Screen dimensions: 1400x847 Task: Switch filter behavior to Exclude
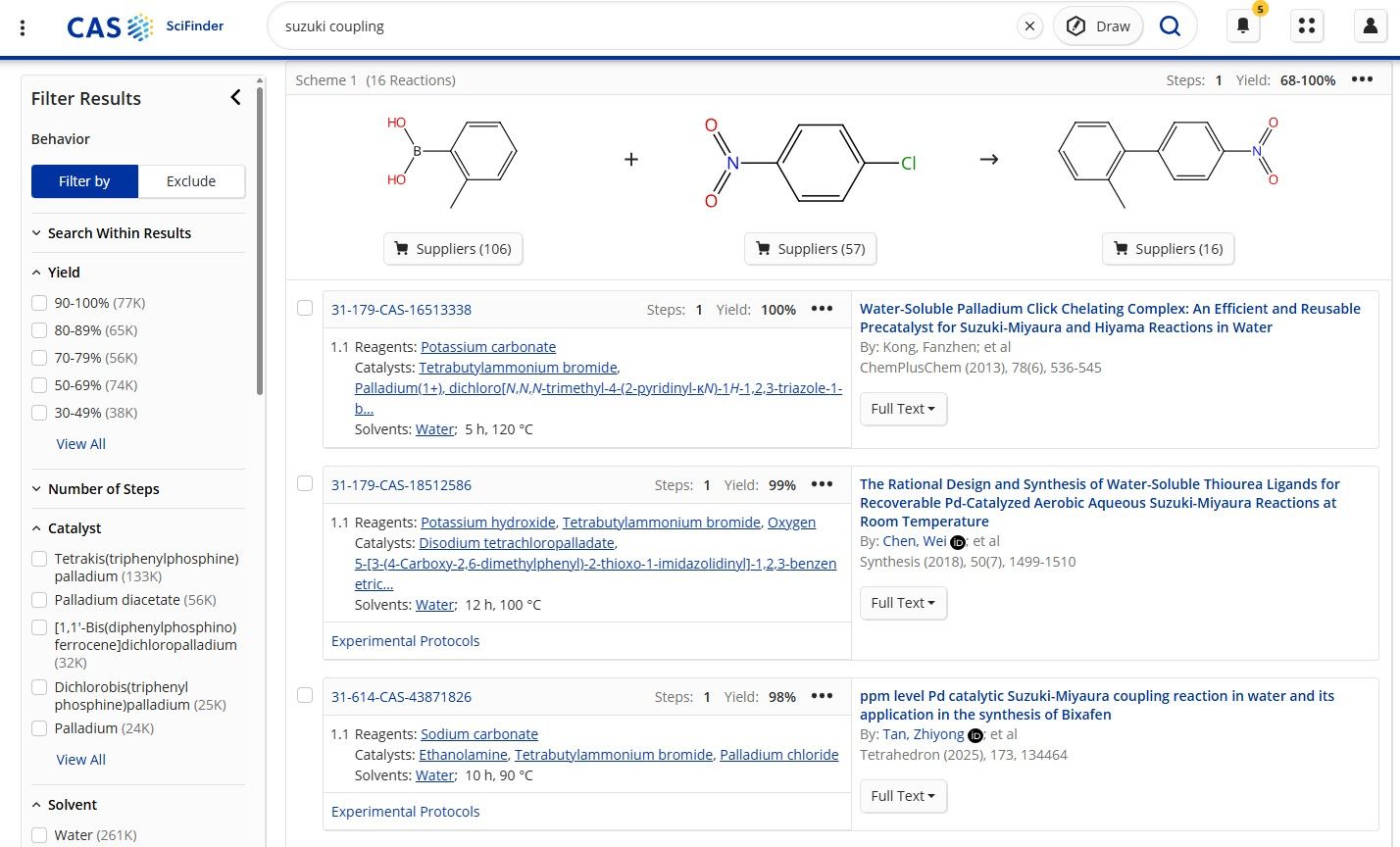point(191,181)
